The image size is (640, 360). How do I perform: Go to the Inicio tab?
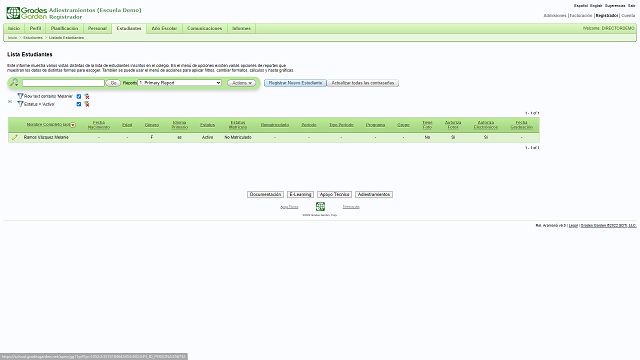click(14, 28)
